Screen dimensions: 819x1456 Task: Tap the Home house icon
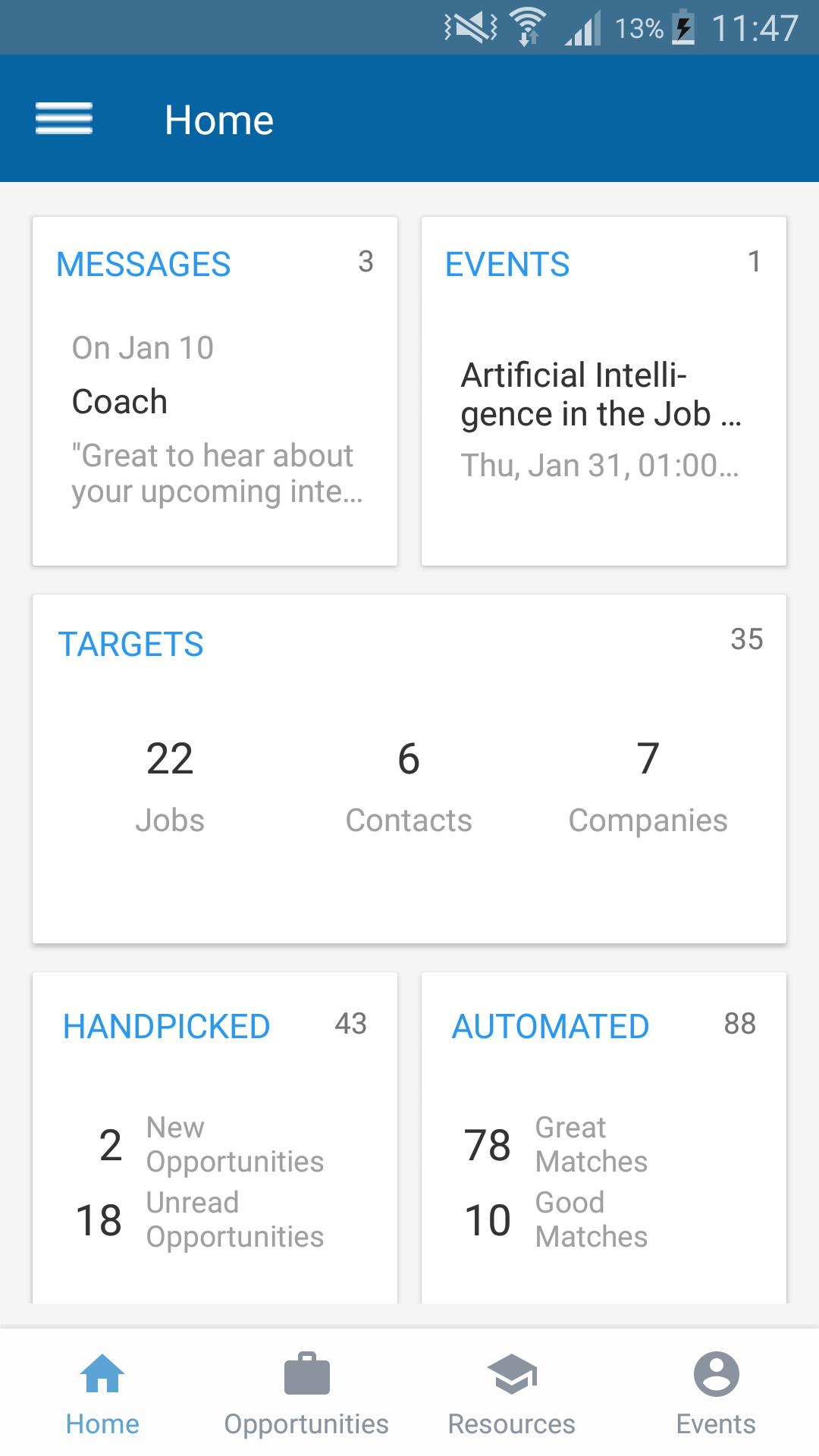(x=102, y=1373)
